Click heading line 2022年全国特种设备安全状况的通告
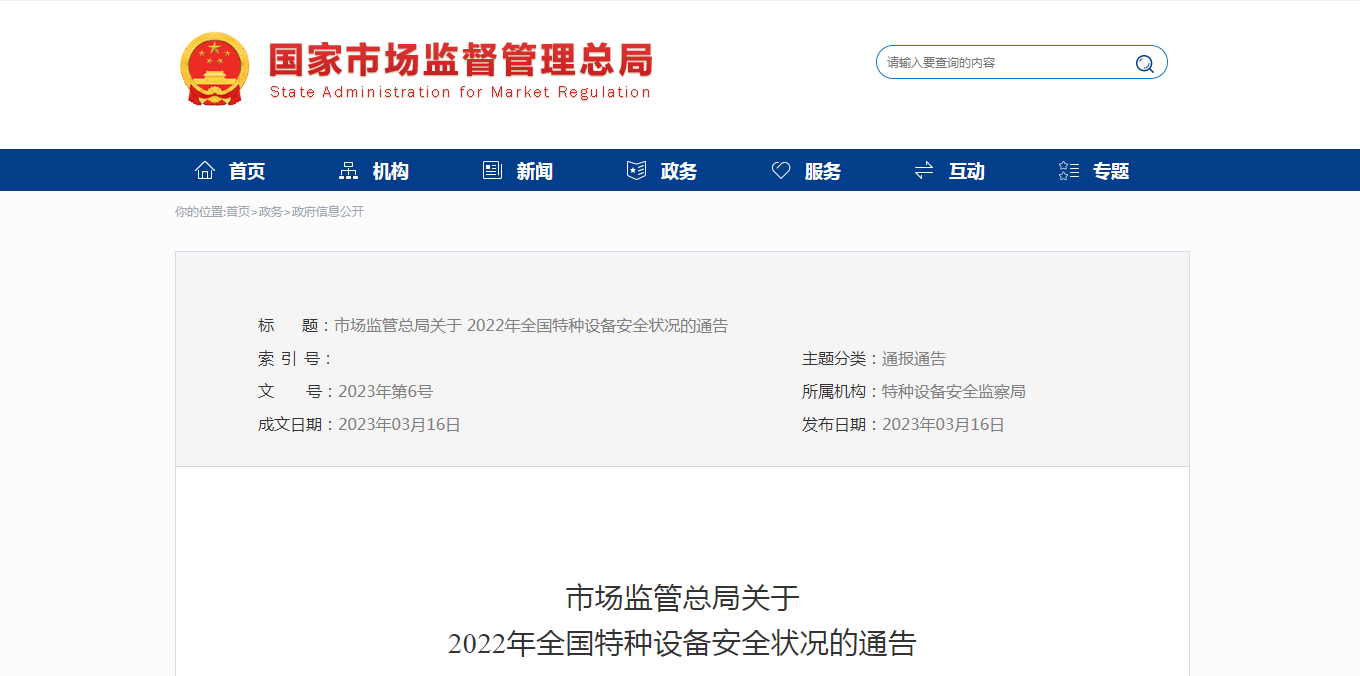 682,643
